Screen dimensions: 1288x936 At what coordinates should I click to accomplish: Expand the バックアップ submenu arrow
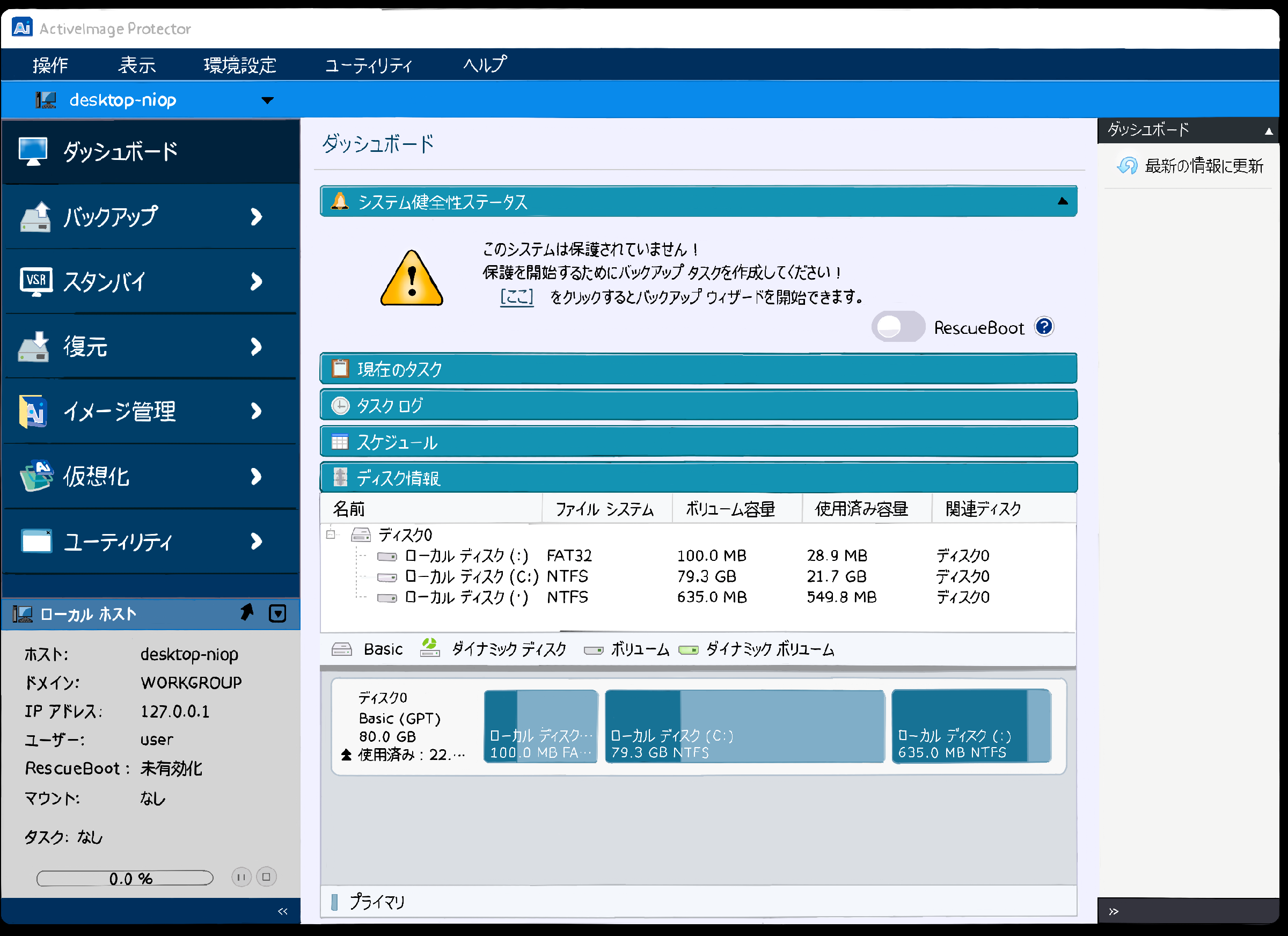(x=256, y=216)
